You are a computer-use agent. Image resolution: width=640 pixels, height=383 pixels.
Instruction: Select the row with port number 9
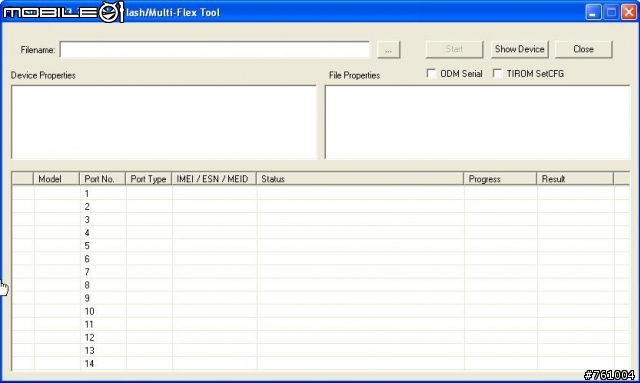[321, 298]
